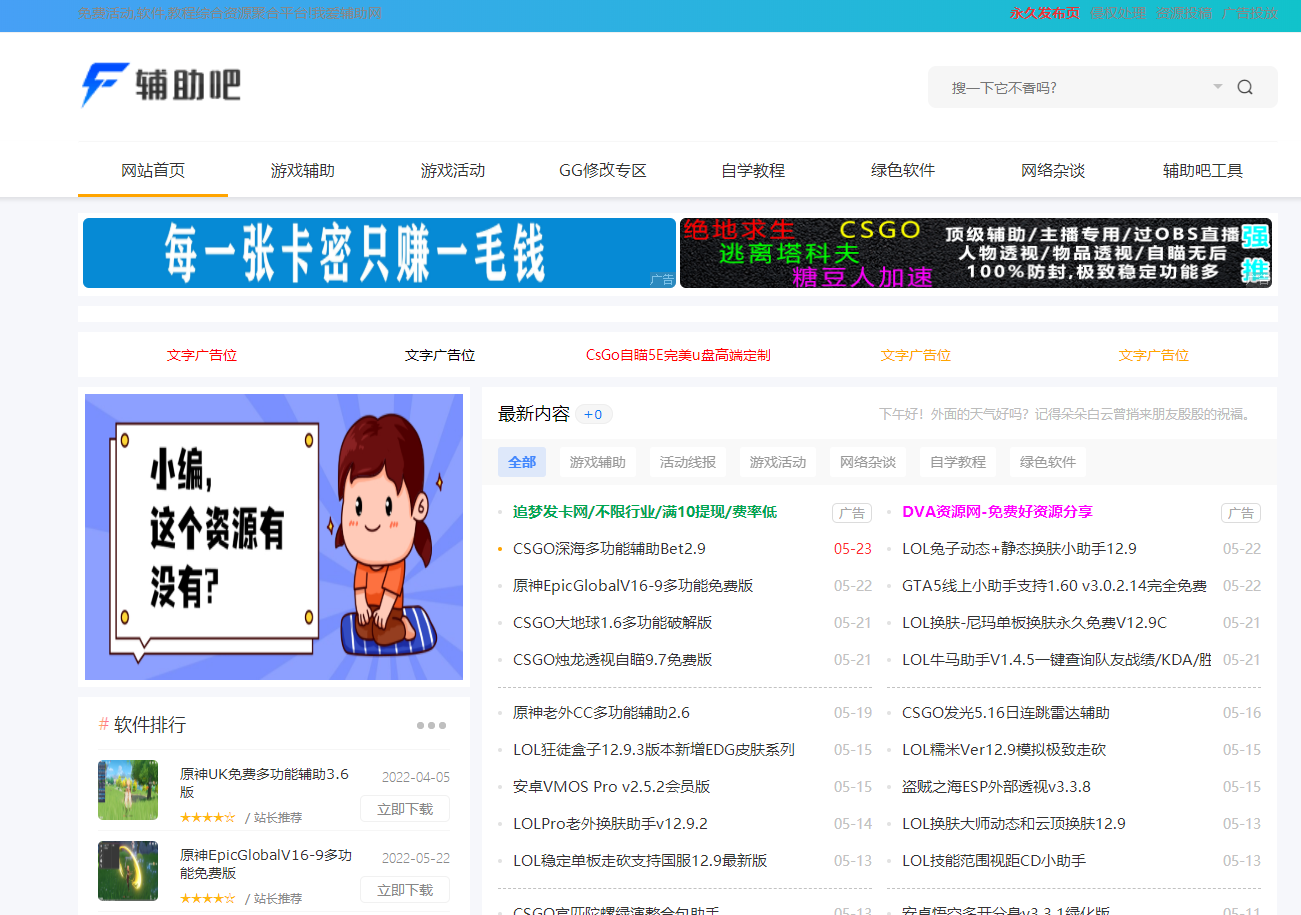The height and width of the screenshot is (915, 1301).
Task: Click the three-dots more icon in 软件排行
Action: (x=431, y=726)
